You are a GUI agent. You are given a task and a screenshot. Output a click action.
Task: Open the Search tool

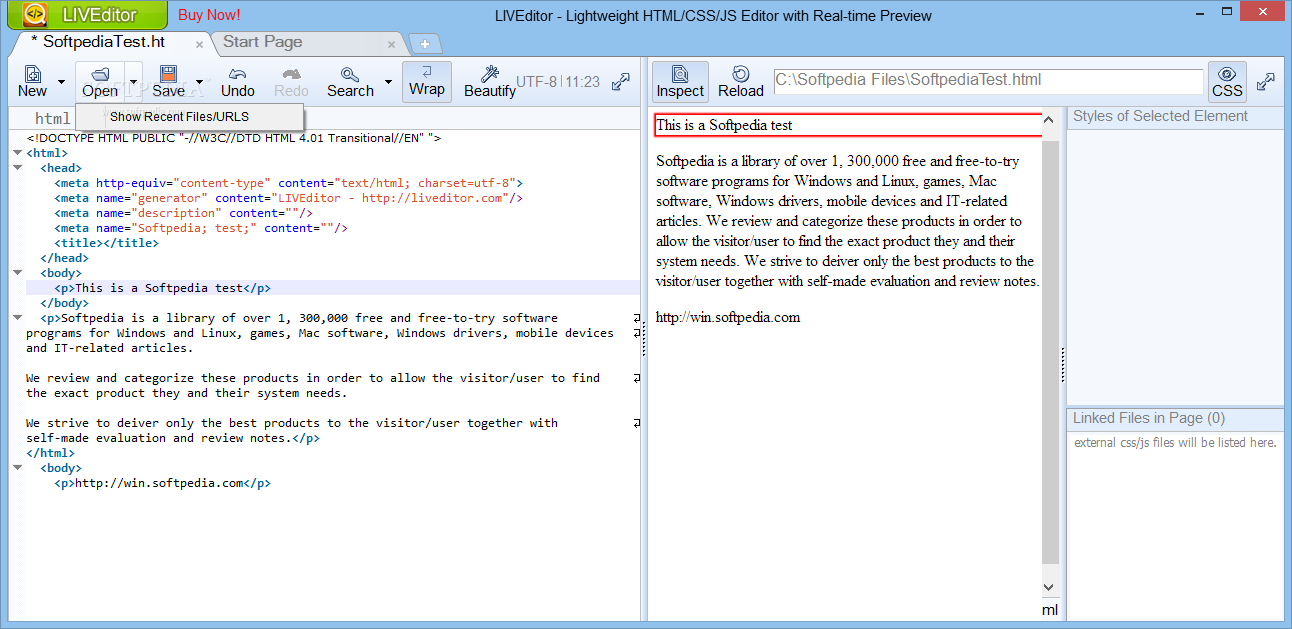350,82
